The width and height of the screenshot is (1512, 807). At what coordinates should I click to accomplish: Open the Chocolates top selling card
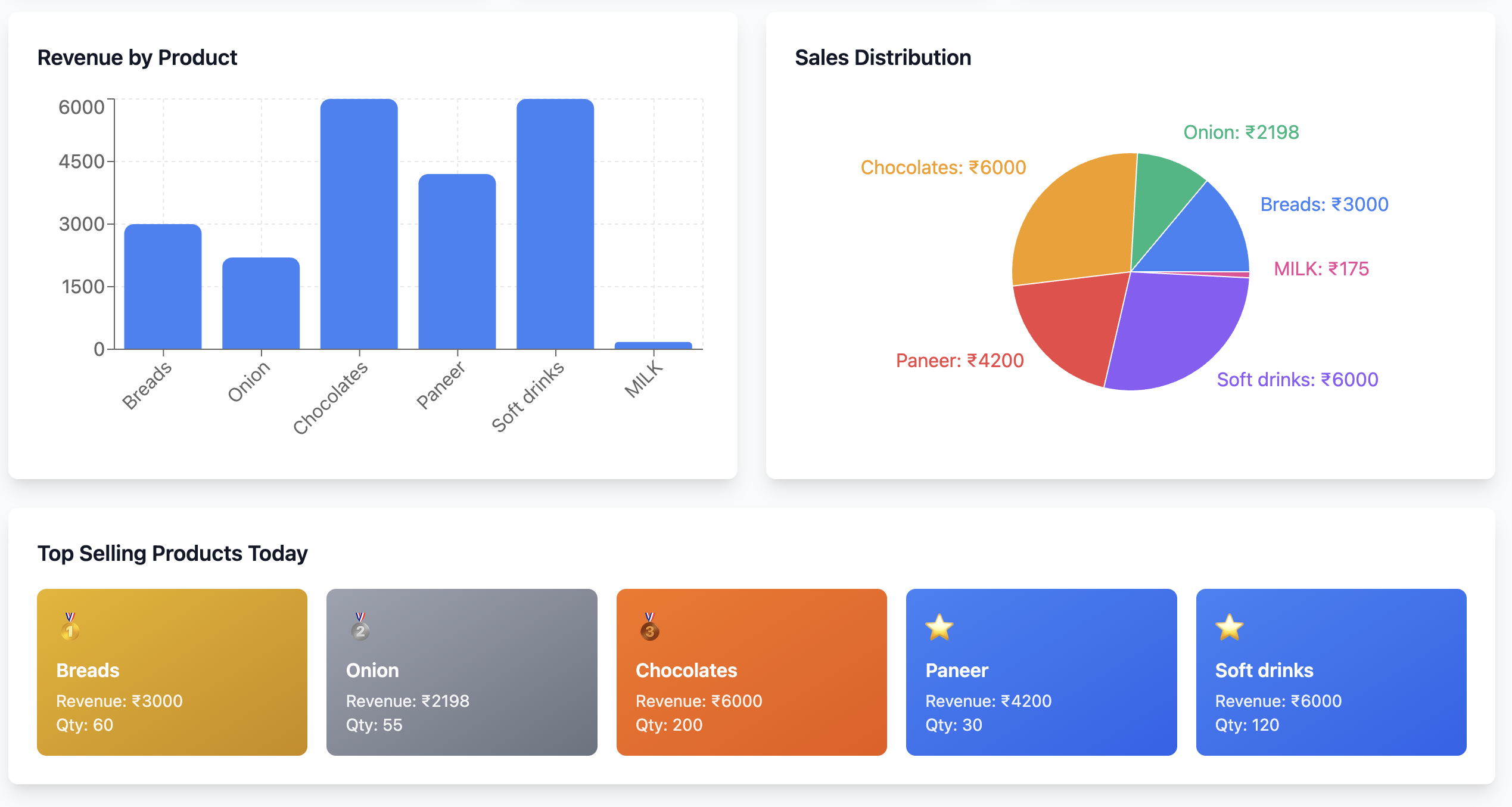751,672
